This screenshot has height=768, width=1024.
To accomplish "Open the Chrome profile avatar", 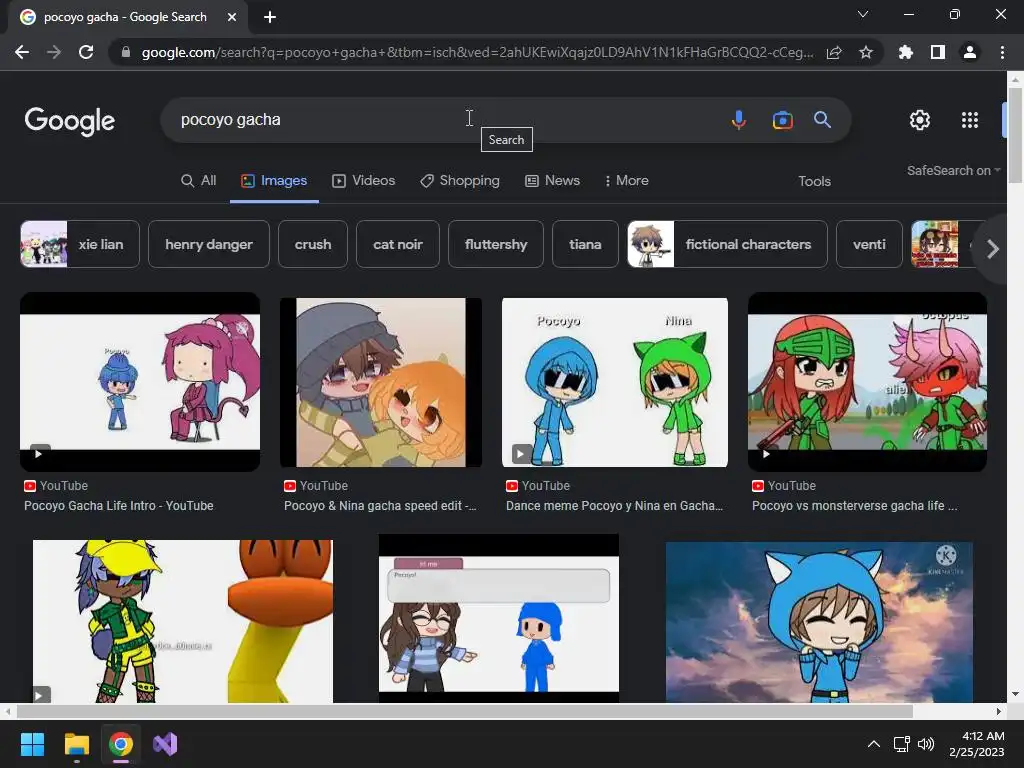I will (x=970, y=52).
